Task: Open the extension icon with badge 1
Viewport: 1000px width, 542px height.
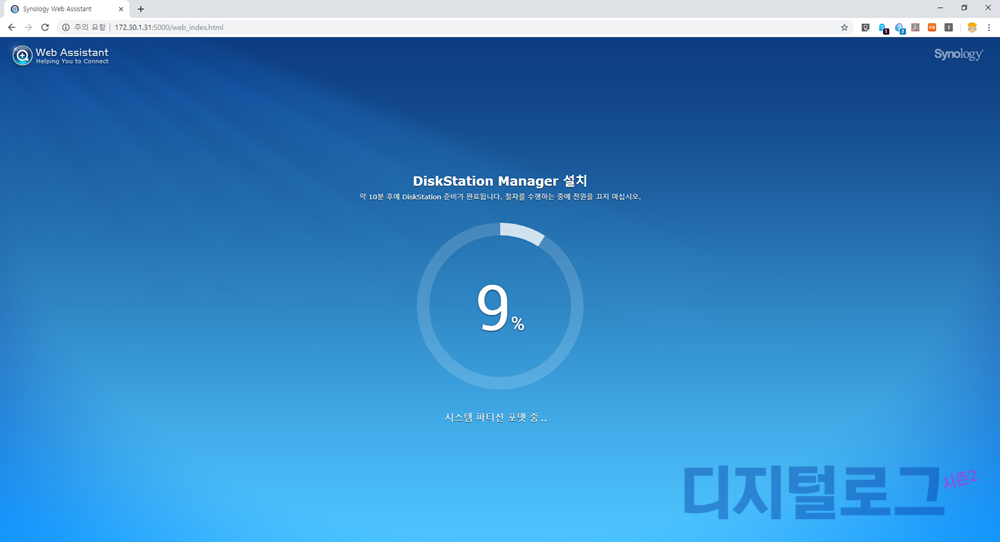Action: pos(883,28)
